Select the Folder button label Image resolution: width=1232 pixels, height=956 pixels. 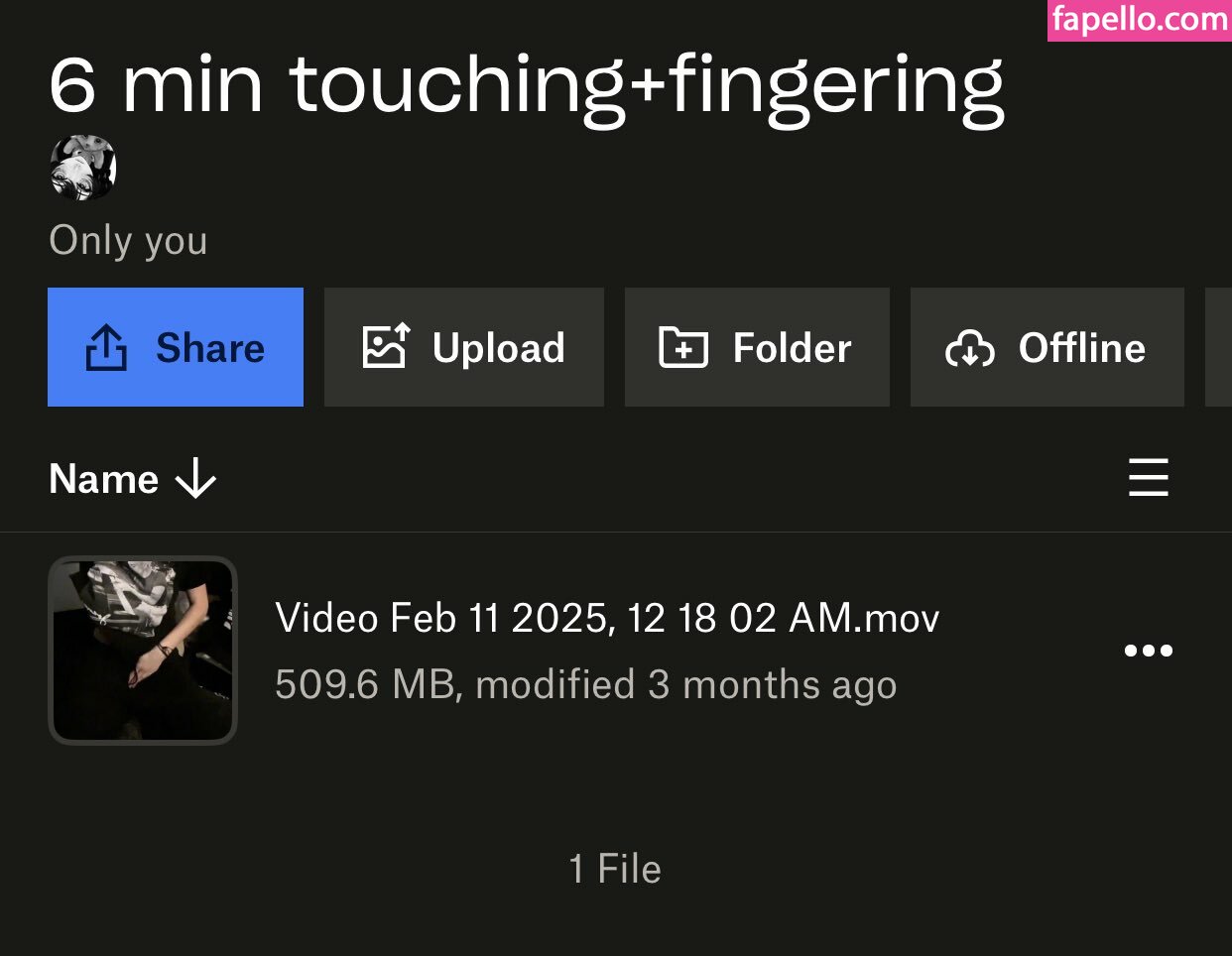[792, 348]
